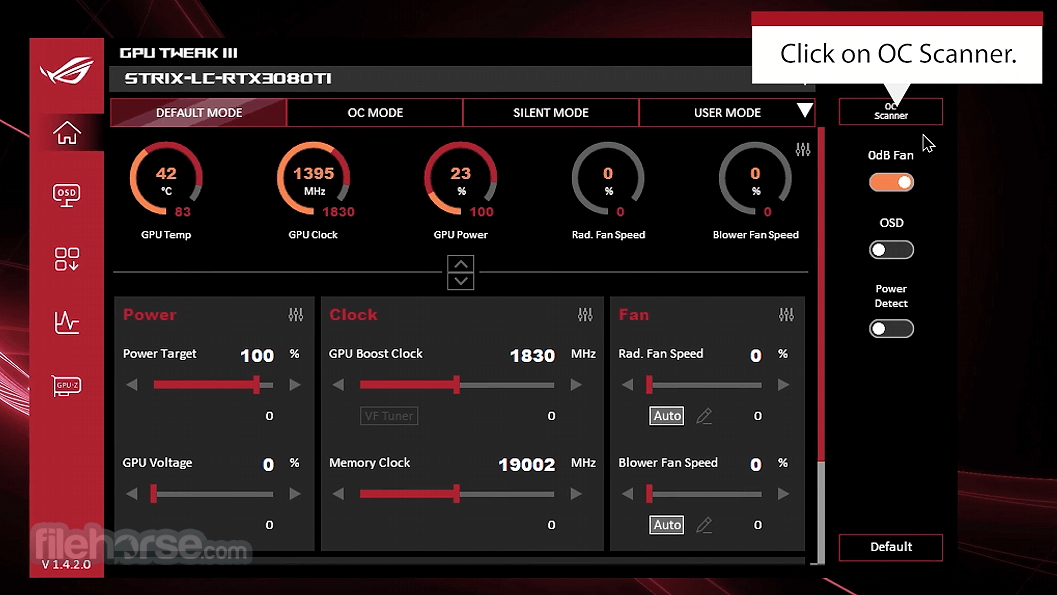Collapse gauge section with up chevron
Screen dimensions: 1057x595
[460, 264]
